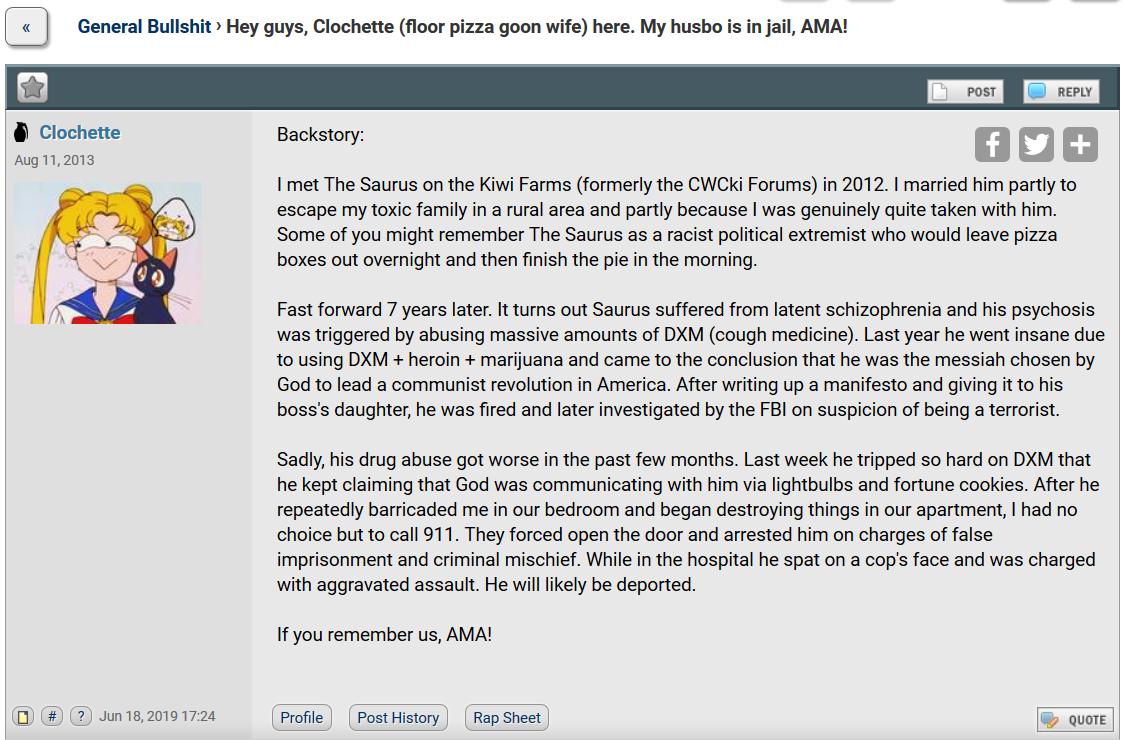The width and height of the screenshot is (1124, 740).
Task: View the Sailor Moon avatar image
Action: click(x=108, y=252)
